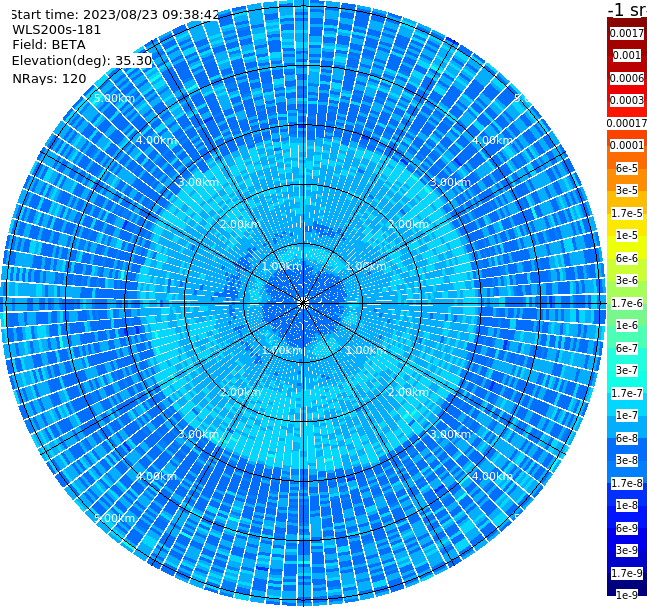Click the 1.7e-8 colorbar value
647x607 pixels.
(x=627, y=483)
